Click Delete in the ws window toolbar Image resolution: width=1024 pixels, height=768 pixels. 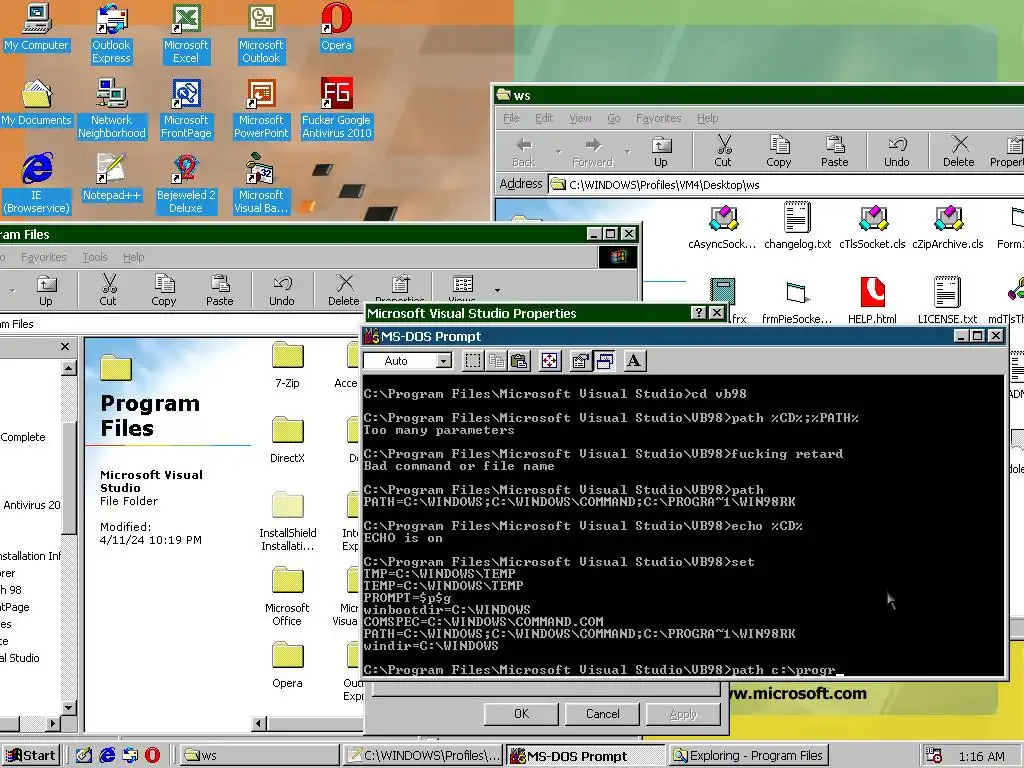[958, 151]
